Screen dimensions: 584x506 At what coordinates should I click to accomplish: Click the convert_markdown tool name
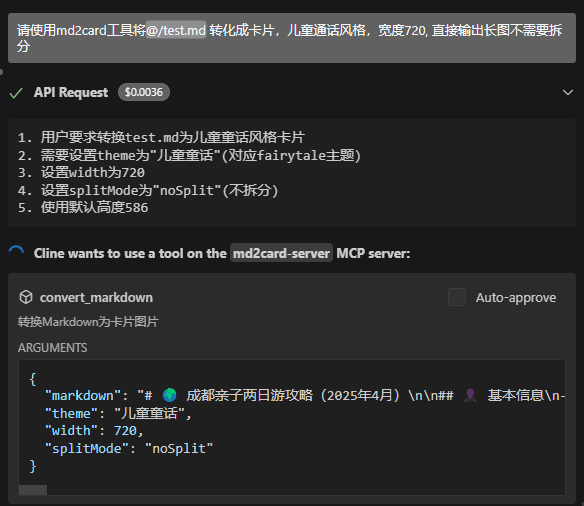point(96,297)
